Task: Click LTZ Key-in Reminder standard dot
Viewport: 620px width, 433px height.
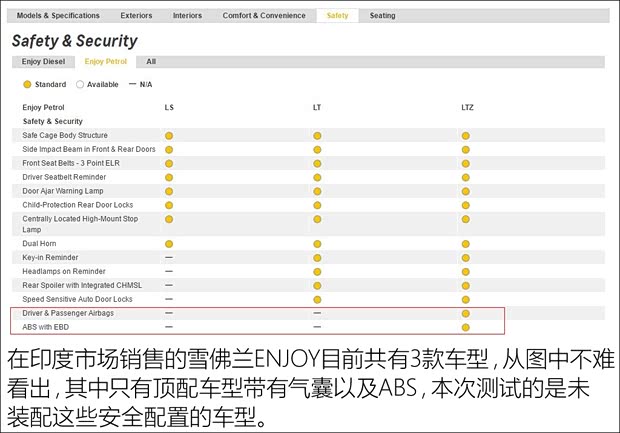Action: [466, 258]
